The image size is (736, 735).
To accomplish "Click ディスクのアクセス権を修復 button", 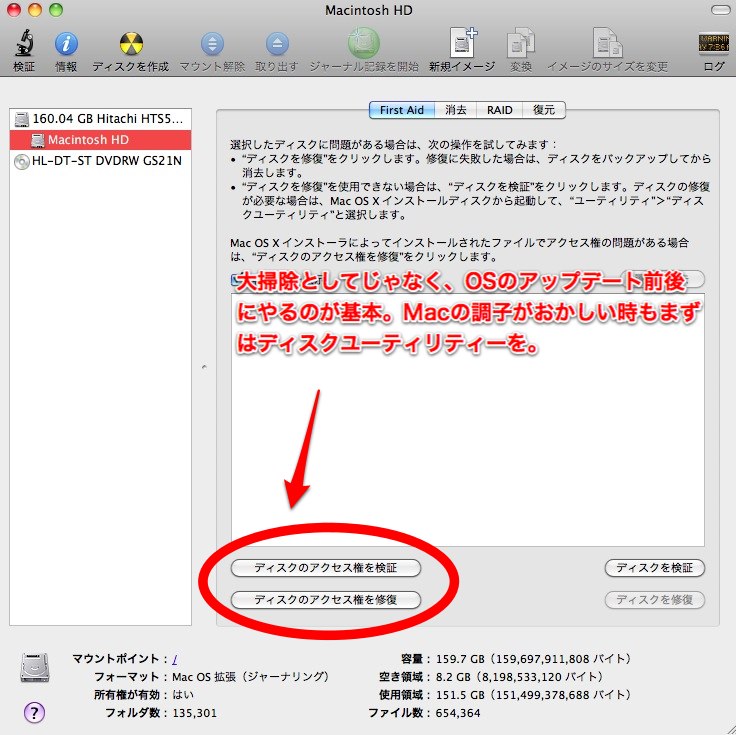I will (x=325, y=600).
